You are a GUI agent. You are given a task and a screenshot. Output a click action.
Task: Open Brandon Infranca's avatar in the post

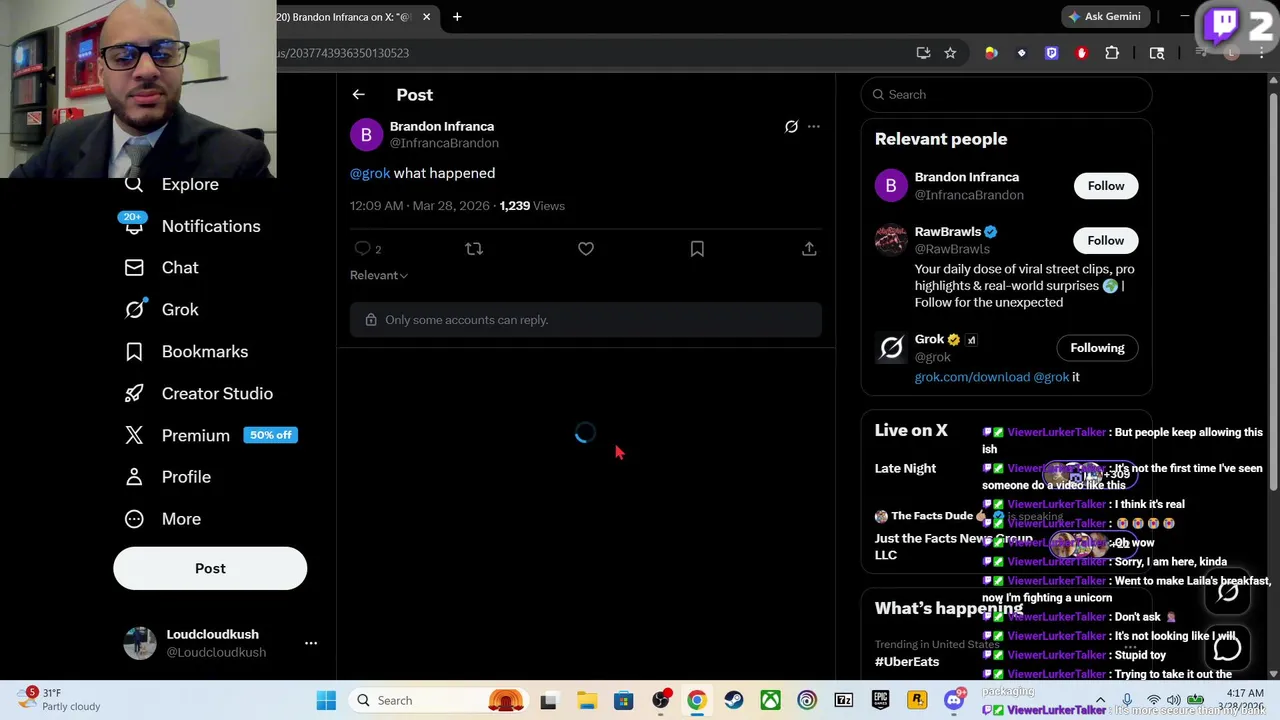[x=366, y=134]
